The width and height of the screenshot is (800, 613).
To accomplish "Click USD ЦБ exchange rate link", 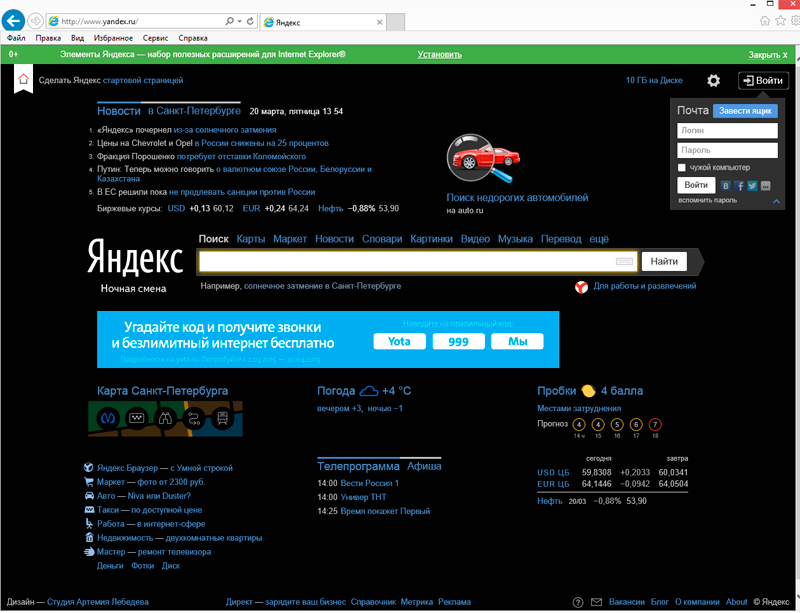I will (553, 473).
